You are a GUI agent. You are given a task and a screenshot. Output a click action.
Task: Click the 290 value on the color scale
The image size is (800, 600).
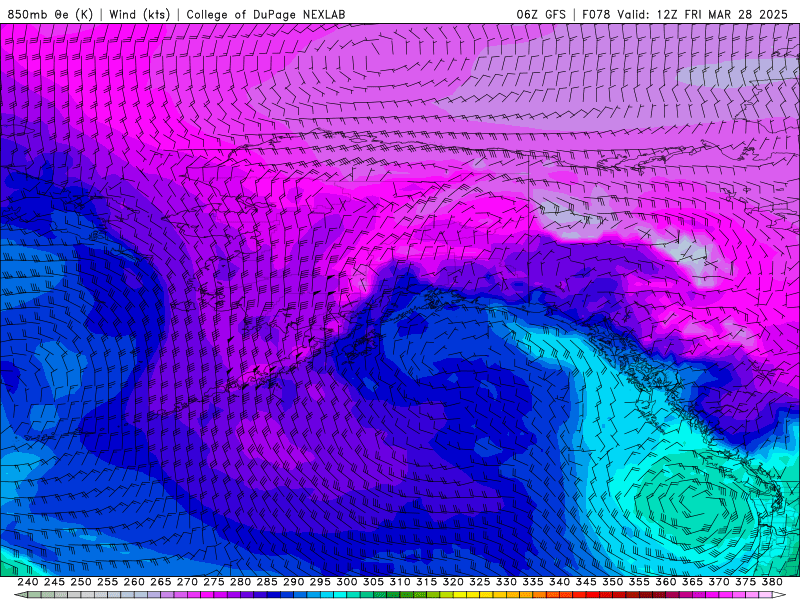tap(293, 582)
